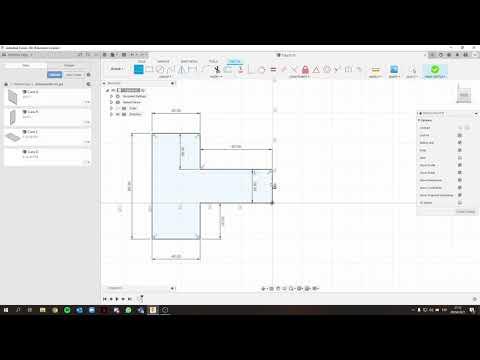Collapse the Browser panel header arrow
The height and width of the screenshot is (360, 480).
coord(104,83)
